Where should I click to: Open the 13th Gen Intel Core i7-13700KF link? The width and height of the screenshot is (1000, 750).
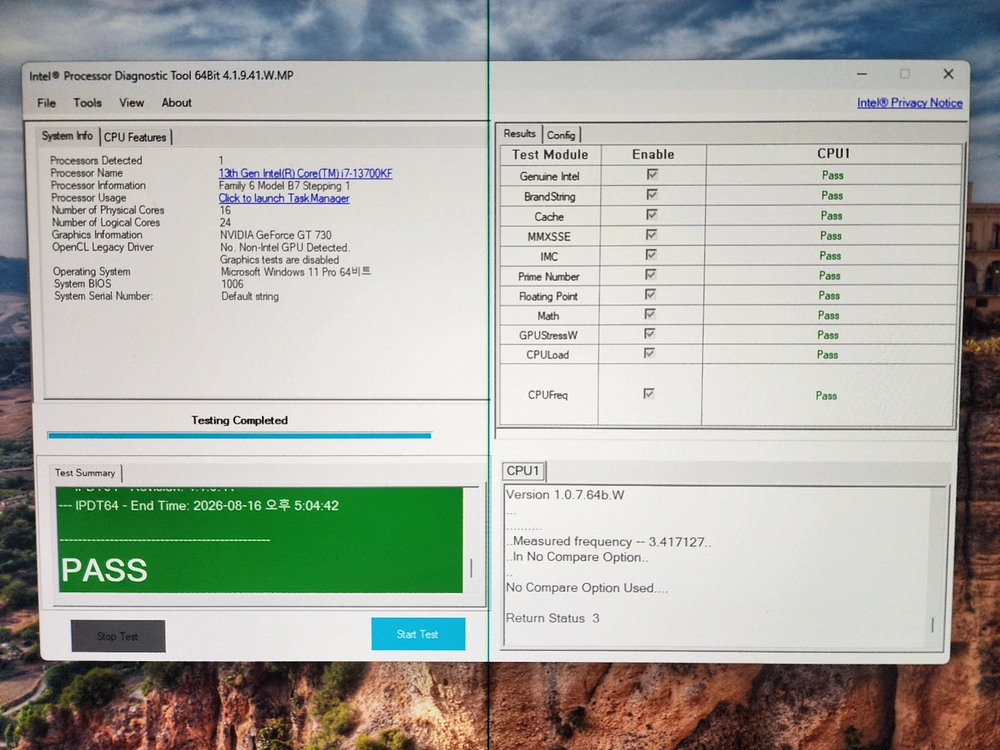click(x=305, y=173)
